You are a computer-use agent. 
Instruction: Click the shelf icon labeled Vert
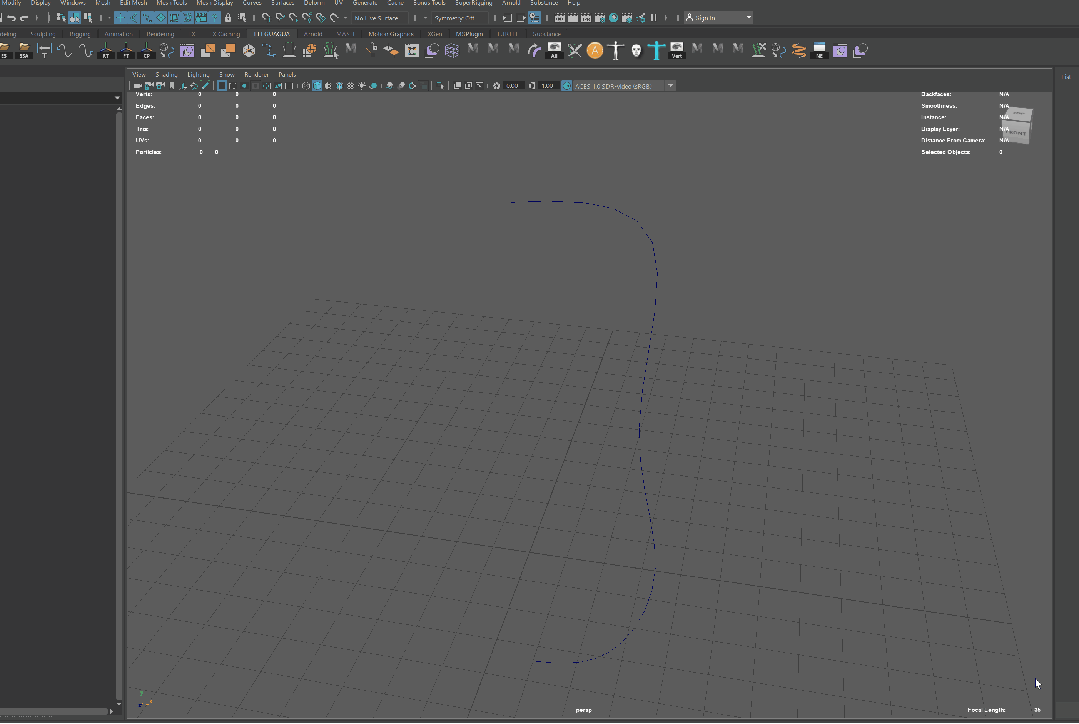click(x=677, y=50)
